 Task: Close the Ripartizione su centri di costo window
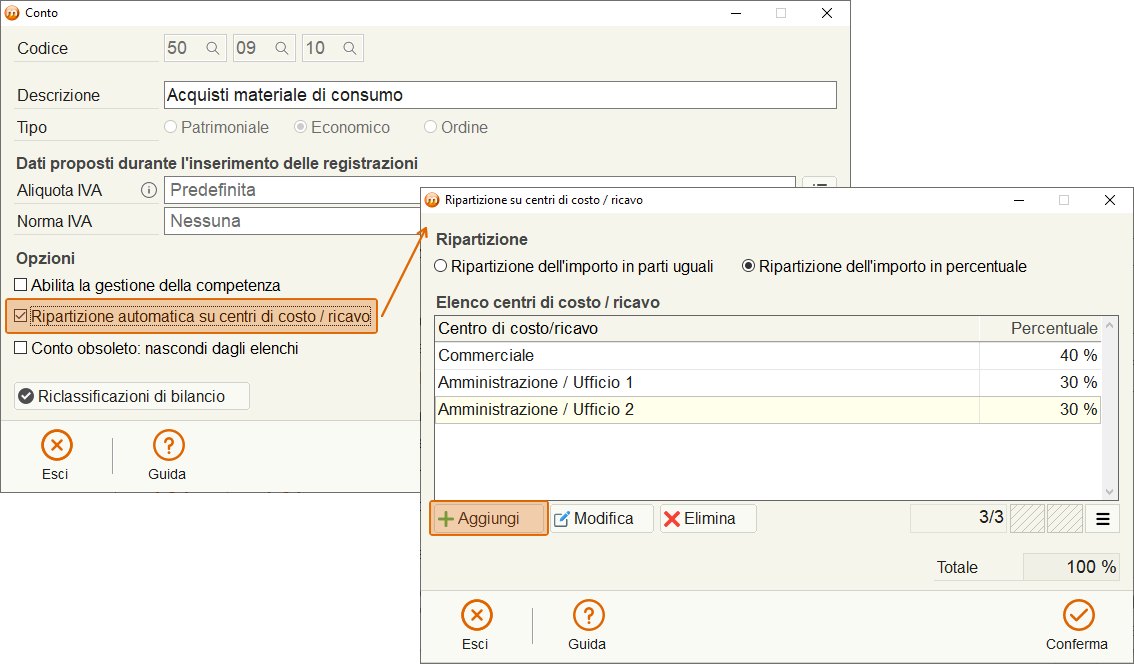coord(1110,200)
